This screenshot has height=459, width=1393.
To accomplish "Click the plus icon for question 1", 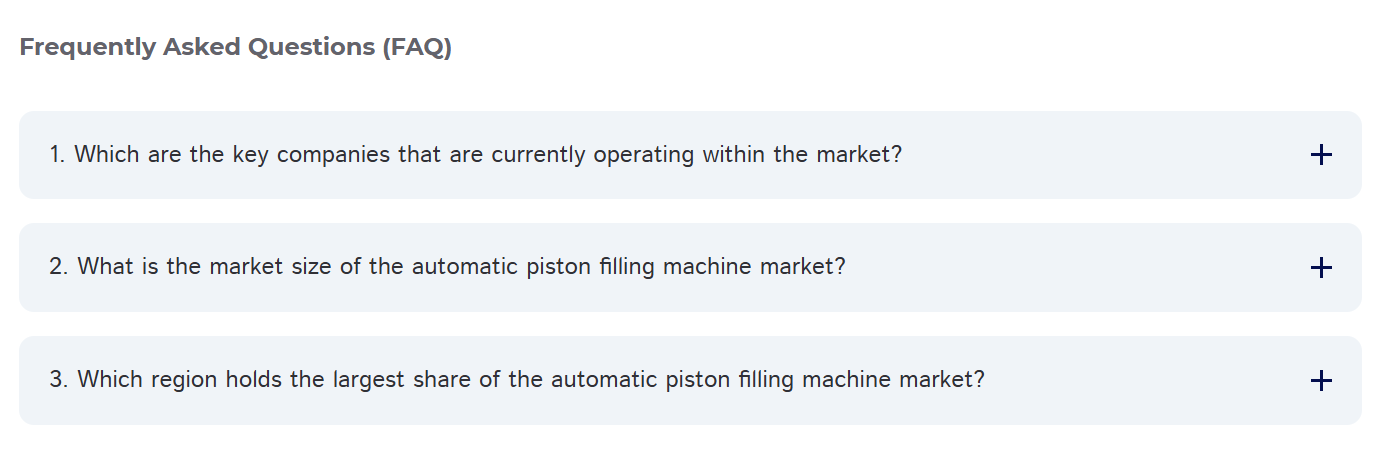I will 1320,155.
